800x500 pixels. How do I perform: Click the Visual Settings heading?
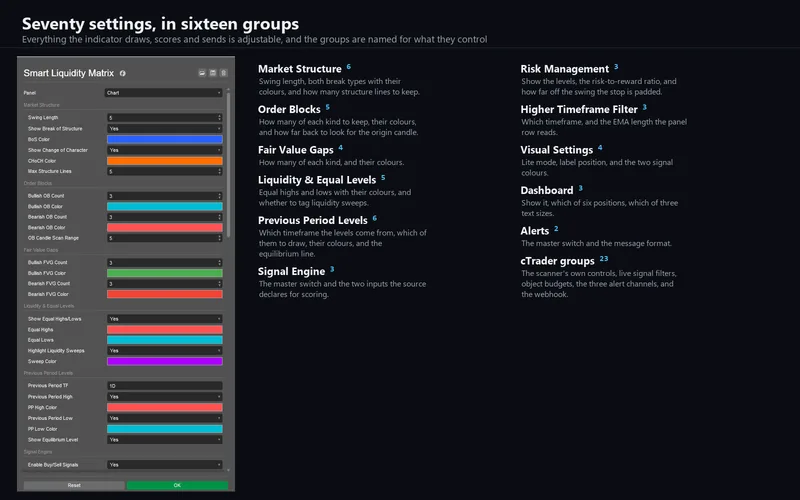556,150
